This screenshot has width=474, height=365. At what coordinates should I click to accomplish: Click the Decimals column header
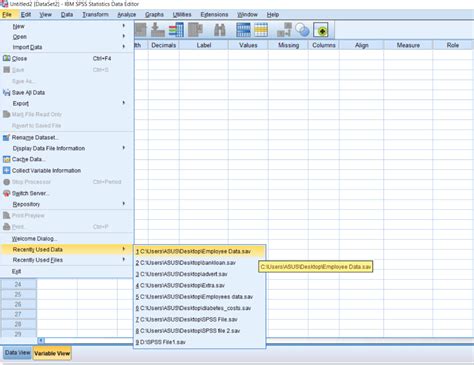163,45
